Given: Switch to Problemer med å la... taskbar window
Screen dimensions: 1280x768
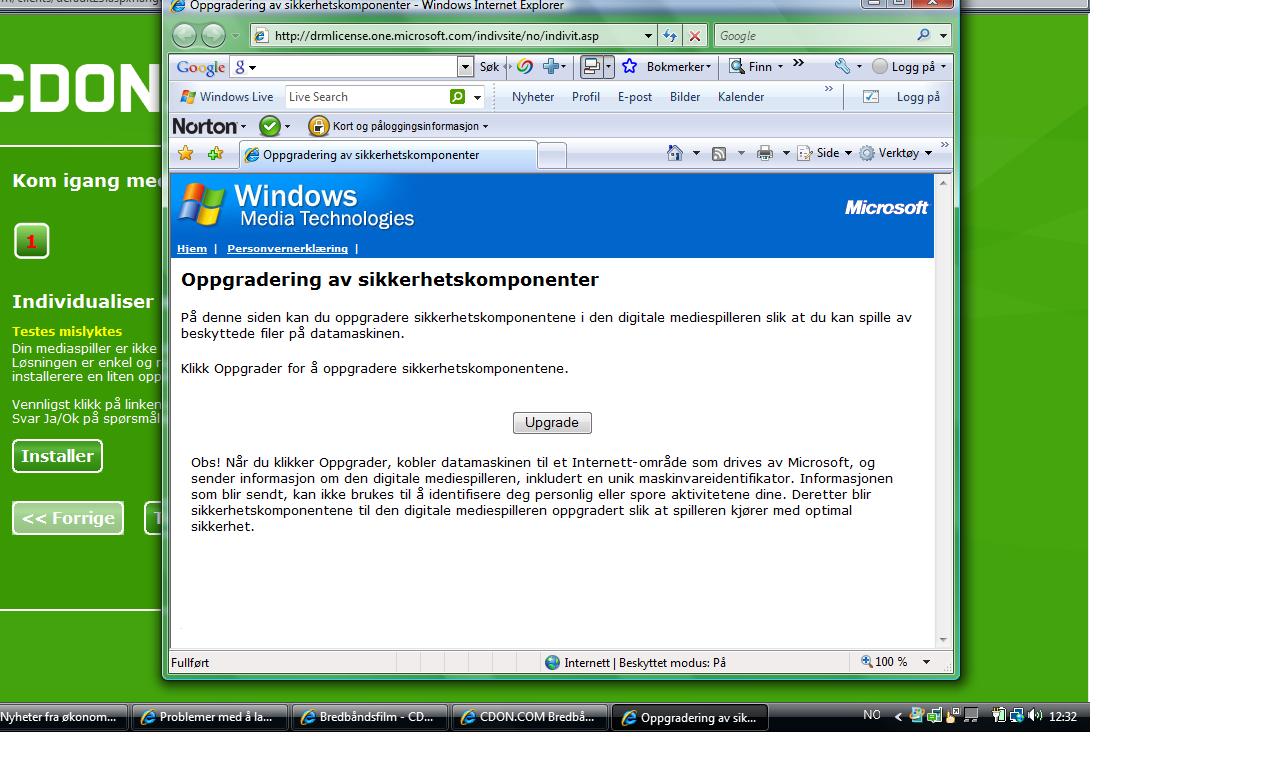Looking at the screenshot, I should (210, 717).
